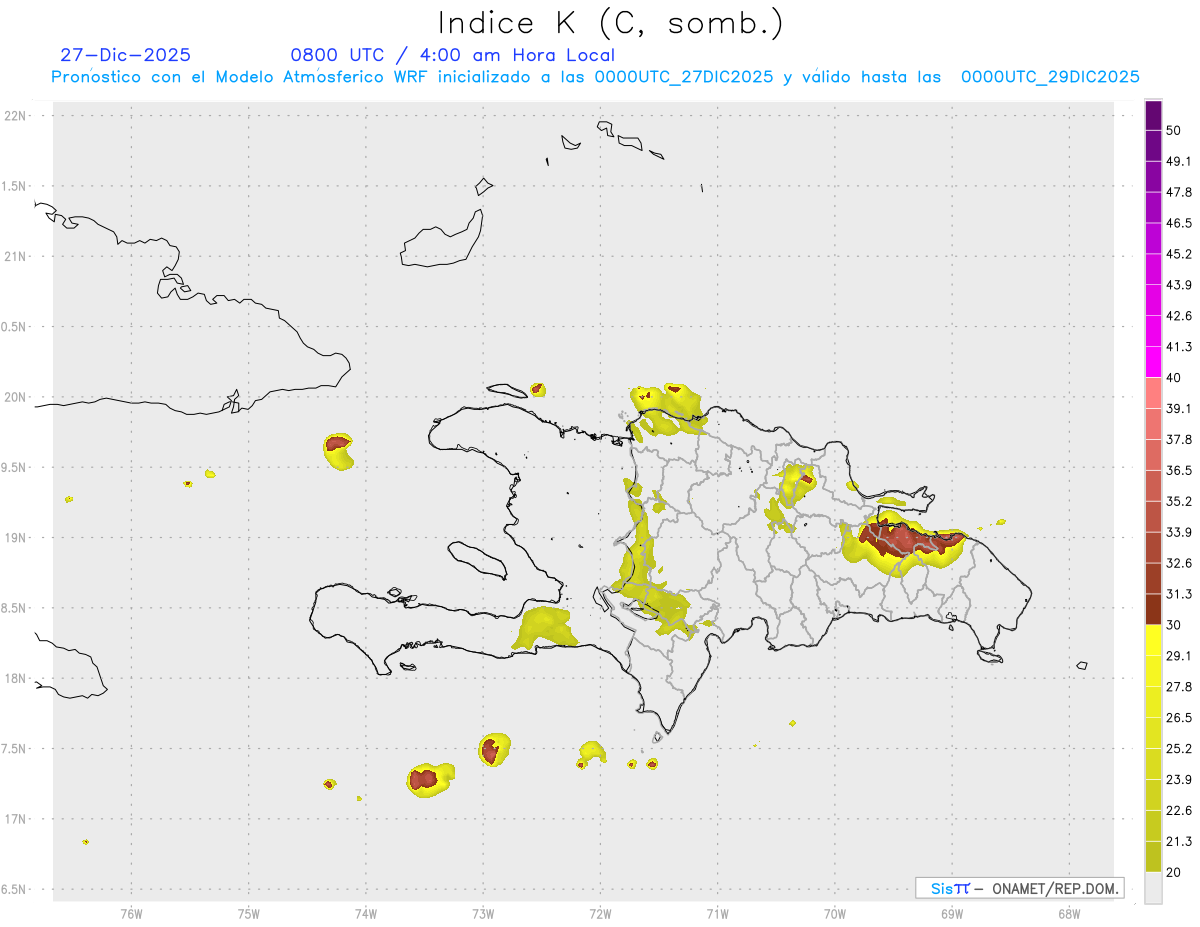Click the "74W" longitude label
Screen dimensions: 1200x927
[366, 913]
